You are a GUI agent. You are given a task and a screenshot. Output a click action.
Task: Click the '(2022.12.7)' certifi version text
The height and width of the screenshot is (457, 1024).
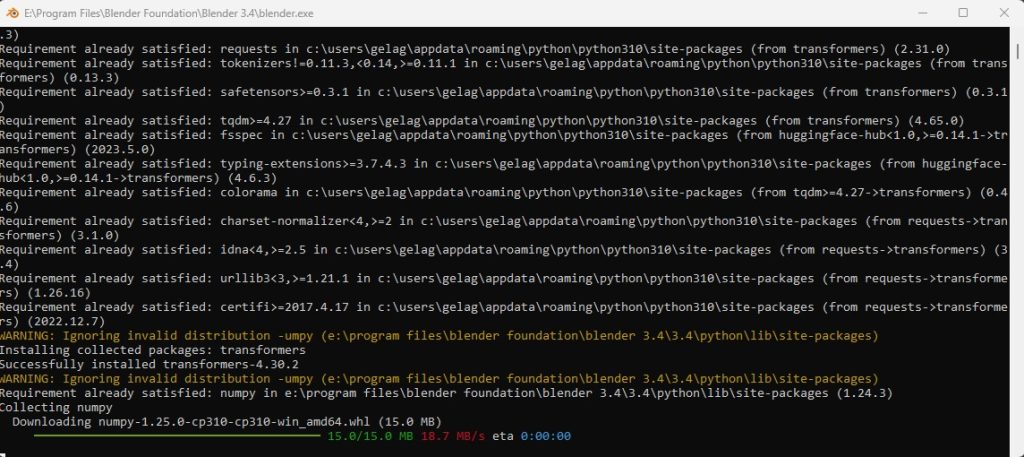(68, 321)
